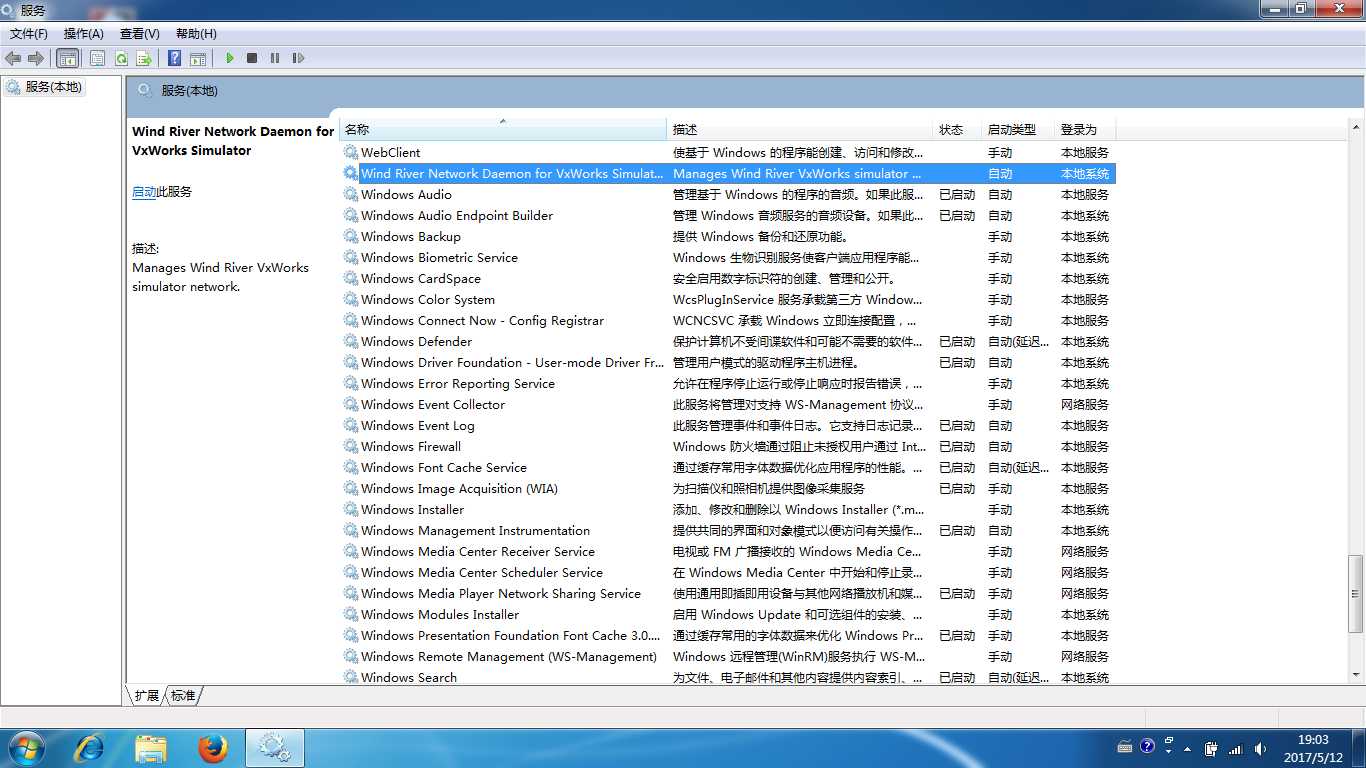Show hidden tray icons arrow
The height and width of the screenshot is (768, 1366).
[x=1188, y=748]
